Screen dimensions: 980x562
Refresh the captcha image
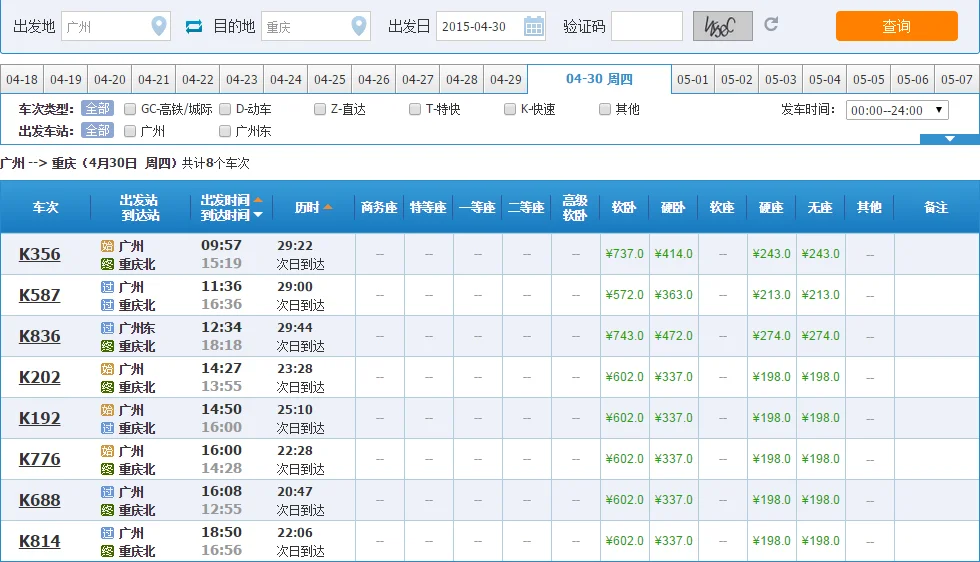point(771,24)
